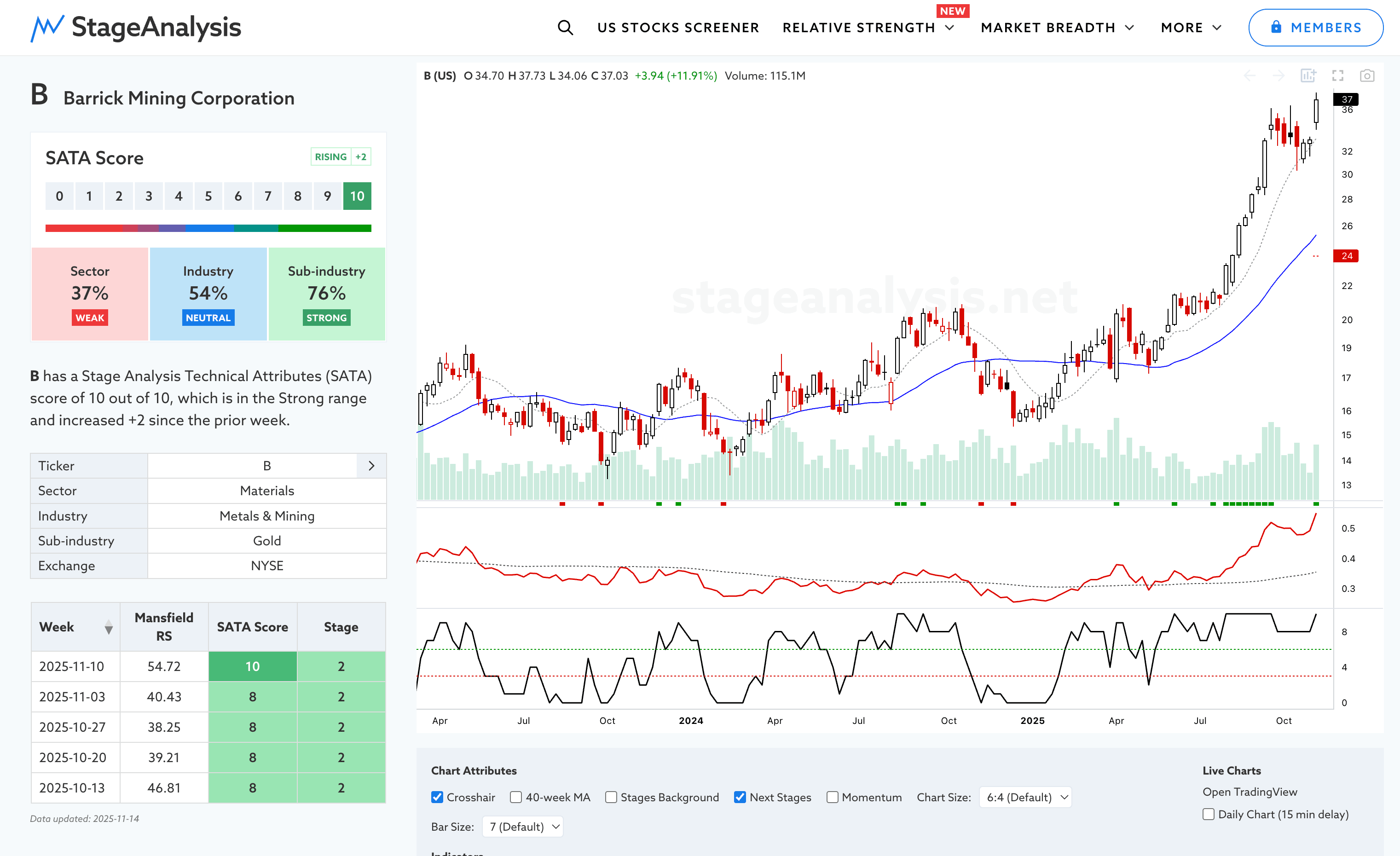The height and width of the screenshot is (856, 1400).
Task: Toggle the Daily Chart 15 min delay checkbox
Action: click(1209, 814)
